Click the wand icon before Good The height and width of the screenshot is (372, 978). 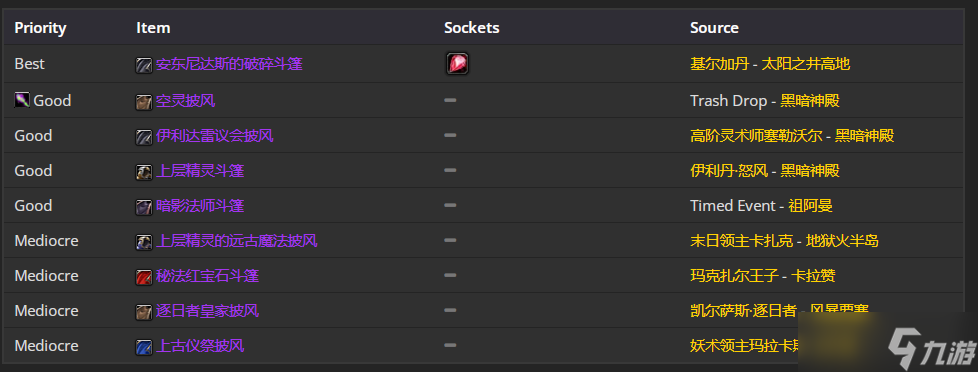pyautogui.click(x=22, y=100)
